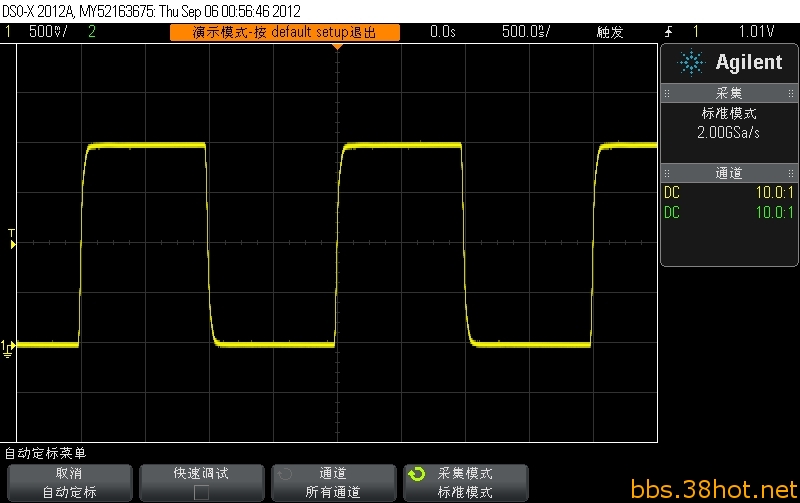Click the green 10.0:1 probe ratio
The height and width of the screenshot is (503, 800).
774,212
